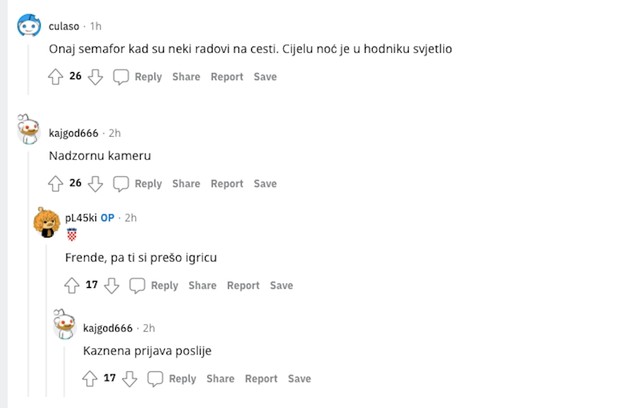Report culaso's semafor comment
The height and width of the screenshot is (408, 640).
tap(227, 77)
